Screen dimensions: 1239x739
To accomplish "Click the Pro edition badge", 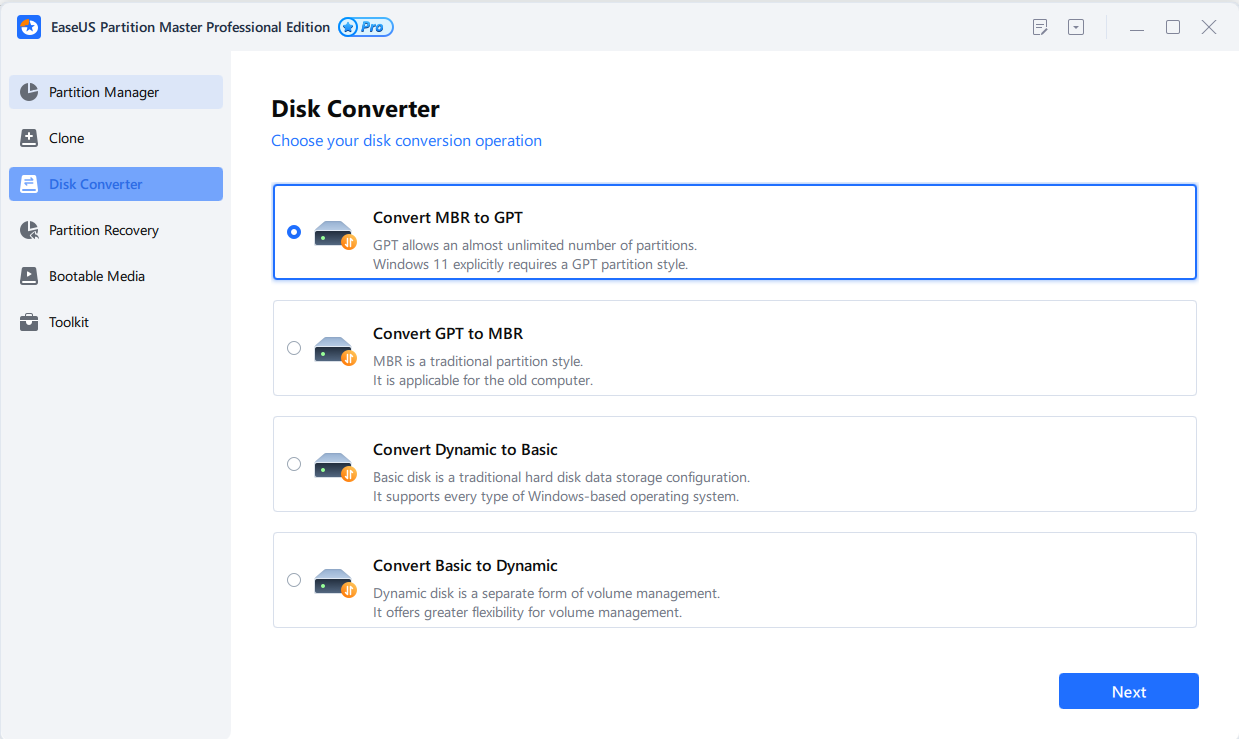I will [366, 27].
